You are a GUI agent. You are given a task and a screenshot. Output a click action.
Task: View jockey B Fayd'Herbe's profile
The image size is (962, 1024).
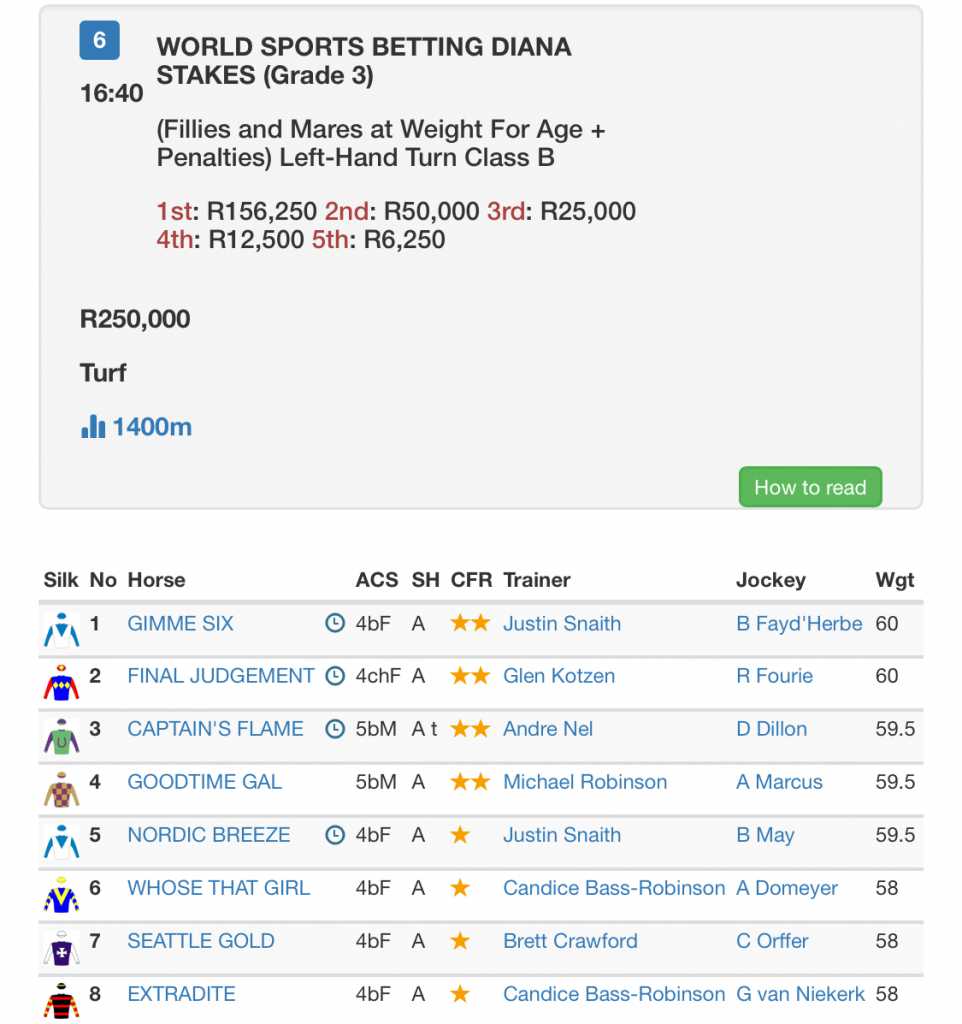click(x=799, y=624)
